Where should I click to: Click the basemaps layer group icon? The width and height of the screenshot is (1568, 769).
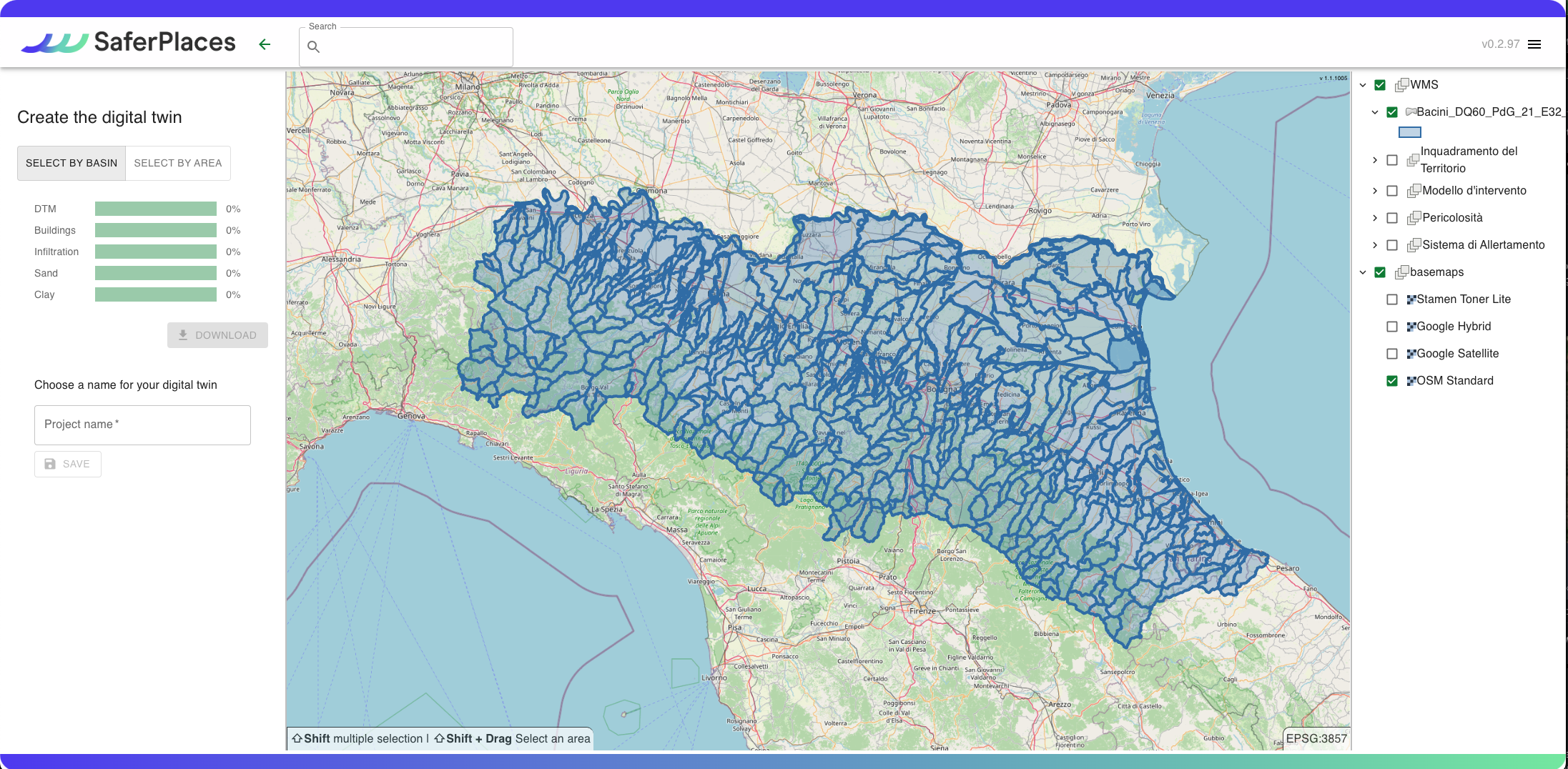click(1401, 272)
